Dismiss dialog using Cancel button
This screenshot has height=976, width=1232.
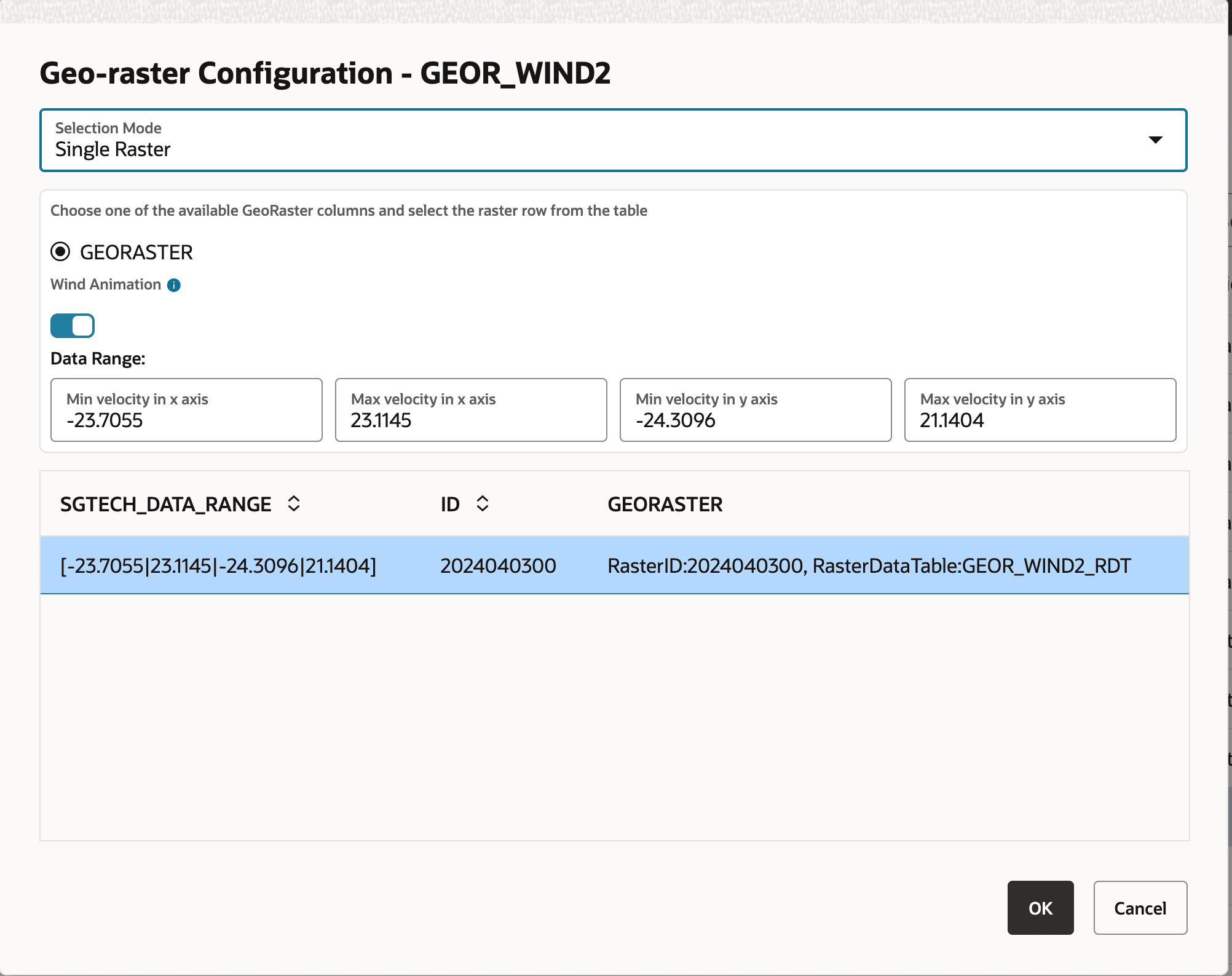(1140, 908)
